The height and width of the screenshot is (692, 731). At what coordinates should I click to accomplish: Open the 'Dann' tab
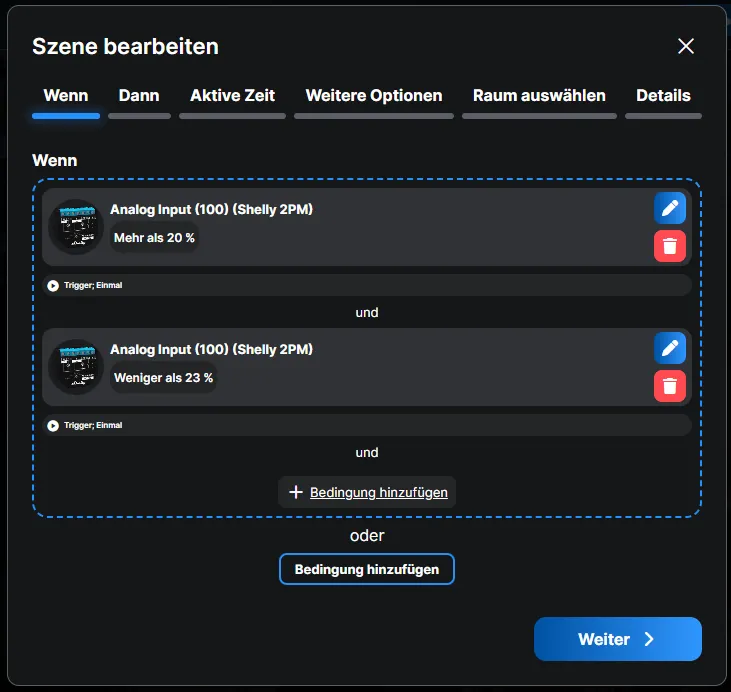(139, 96)
